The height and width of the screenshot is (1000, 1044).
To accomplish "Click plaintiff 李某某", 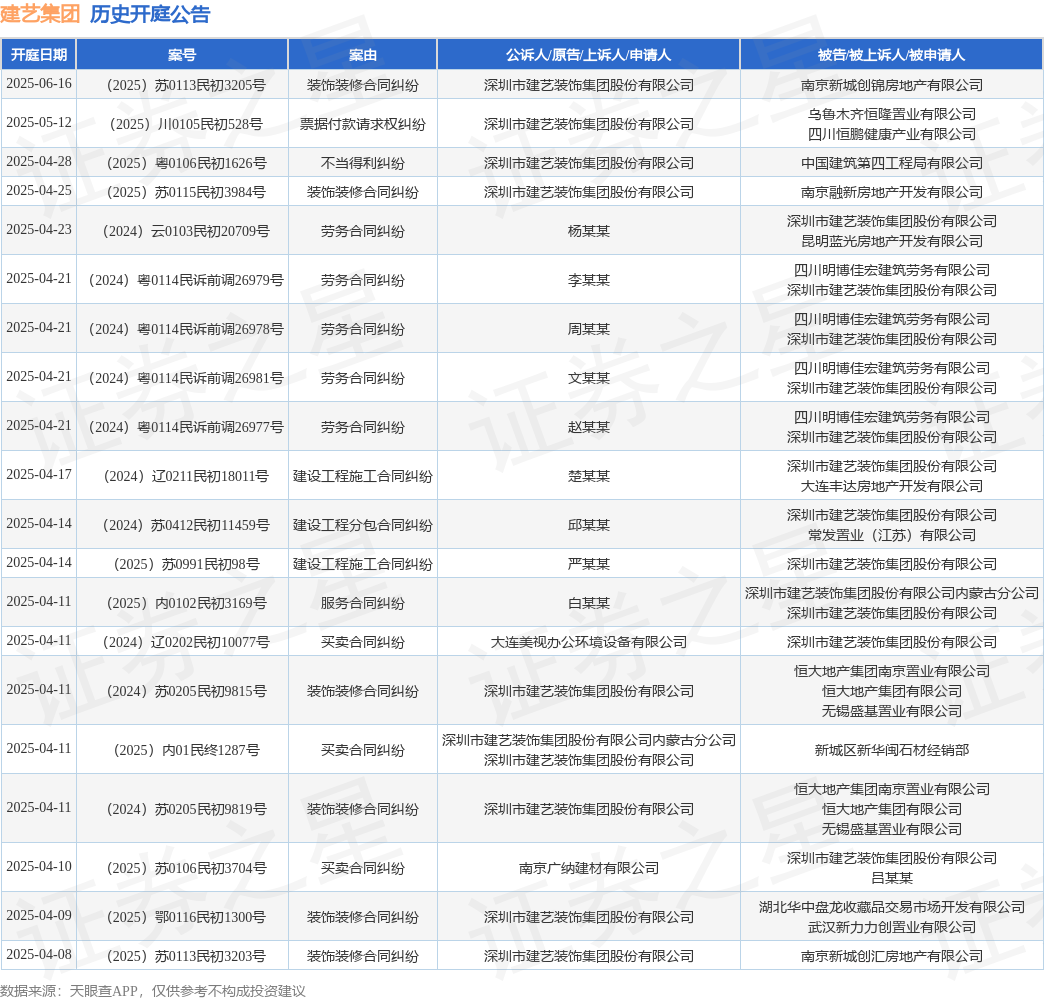I will (589, 280).
